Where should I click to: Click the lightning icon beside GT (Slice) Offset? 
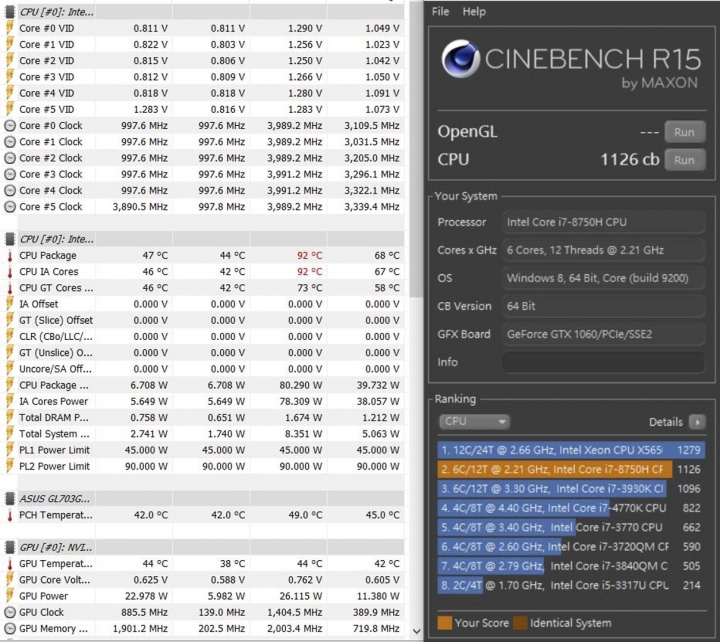pos(10,320)
